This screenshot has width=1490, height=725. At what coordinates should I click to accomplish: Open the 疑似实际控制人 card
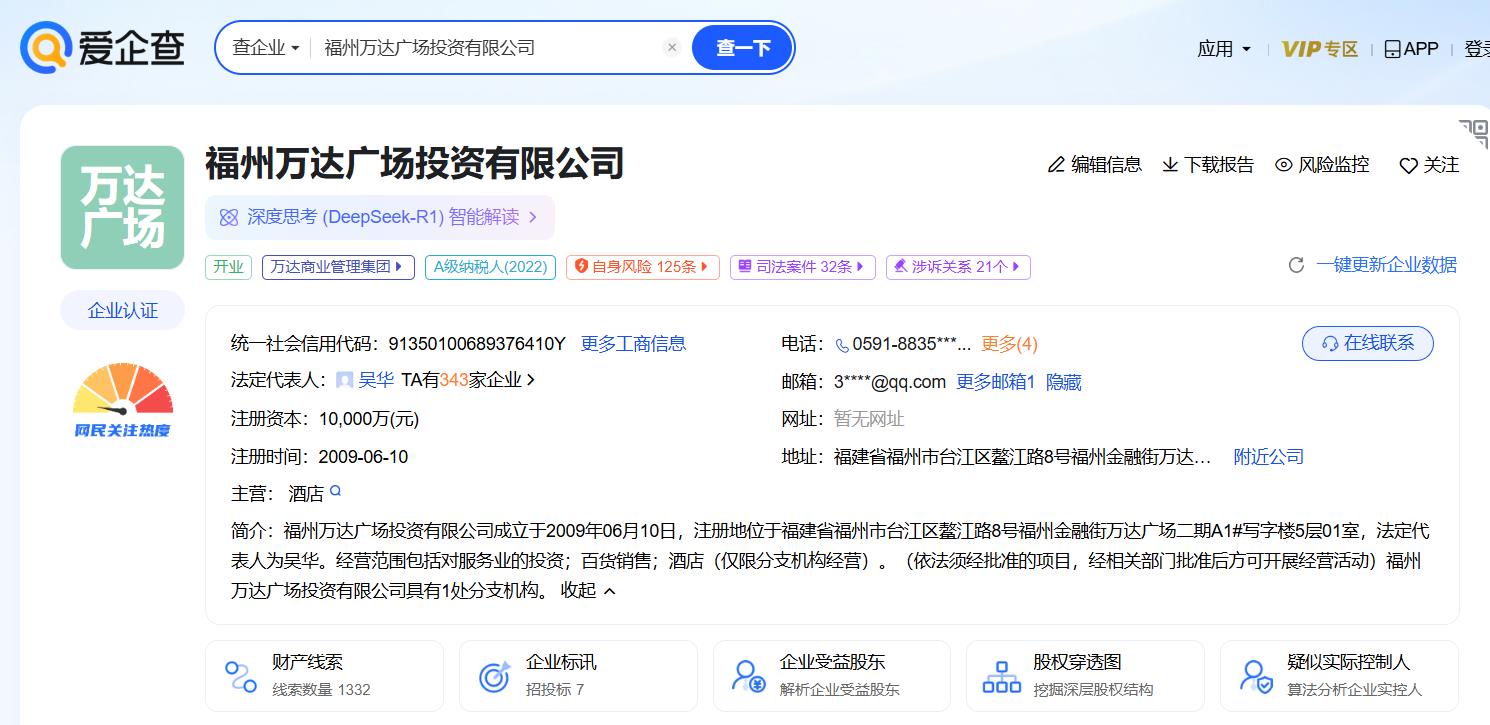[1339, 676]
